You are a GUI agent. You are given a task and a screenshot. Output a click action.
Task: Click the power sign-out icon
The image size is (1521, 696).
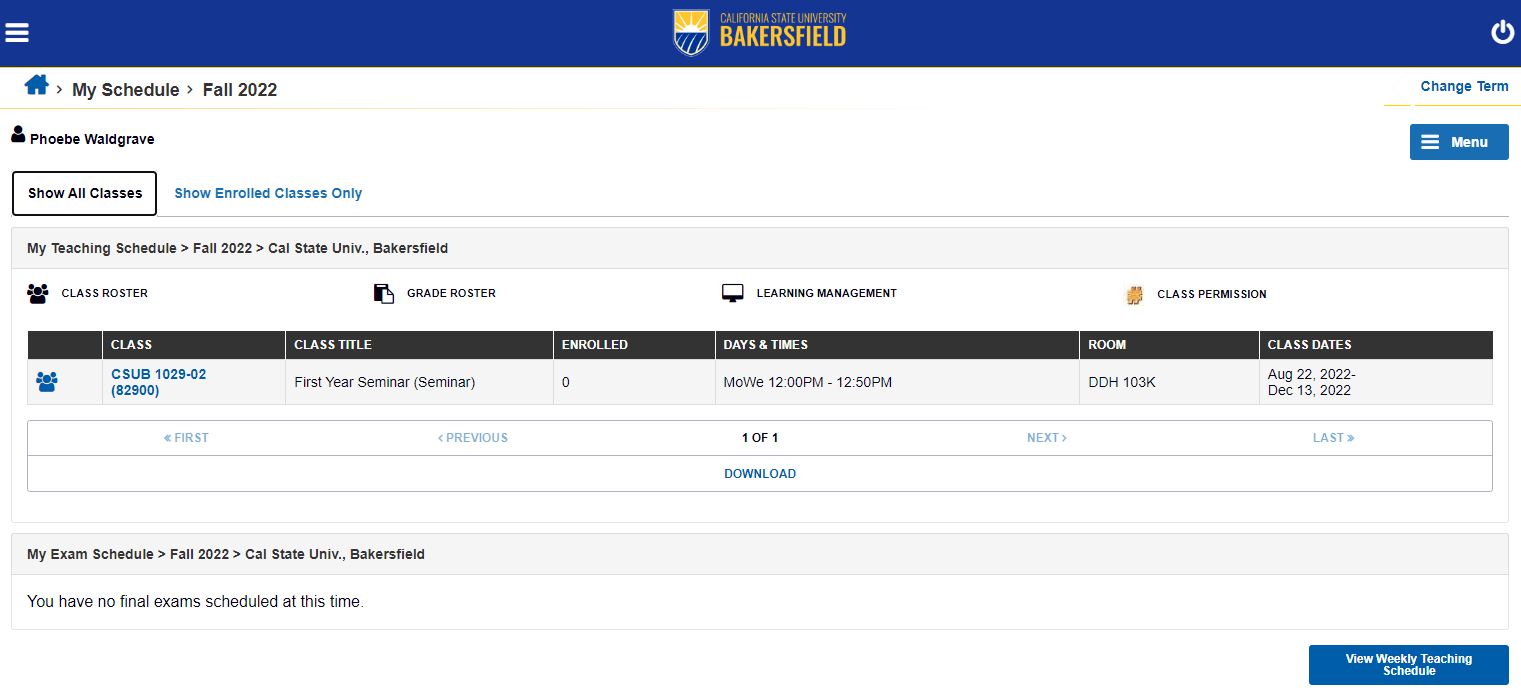[1502, 33]
